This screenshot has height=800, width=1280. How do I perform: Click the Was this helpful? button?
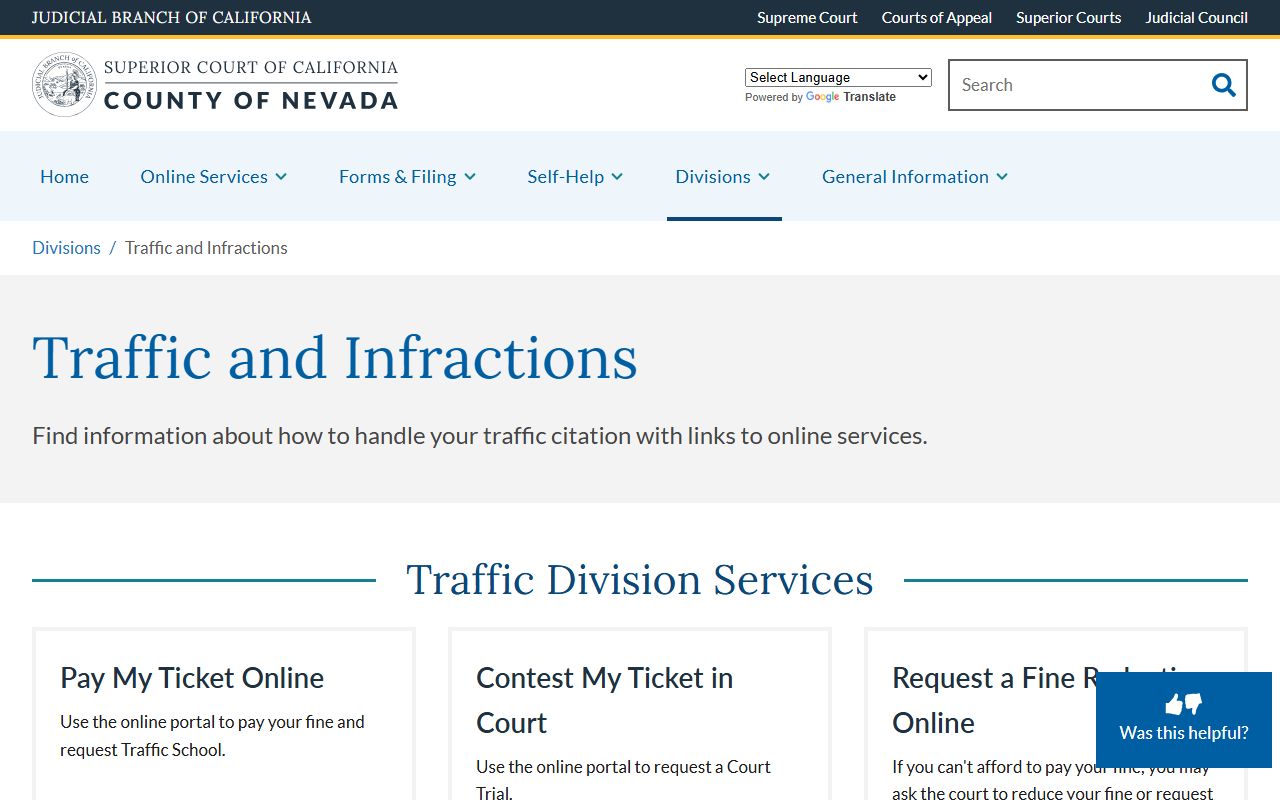1184,720
